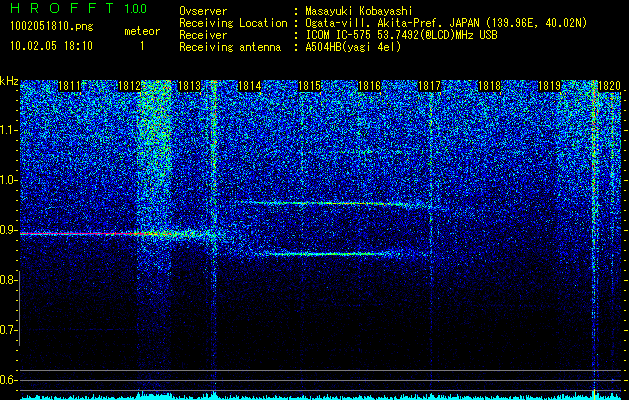Click the 1820 time marker

[609, 86]
